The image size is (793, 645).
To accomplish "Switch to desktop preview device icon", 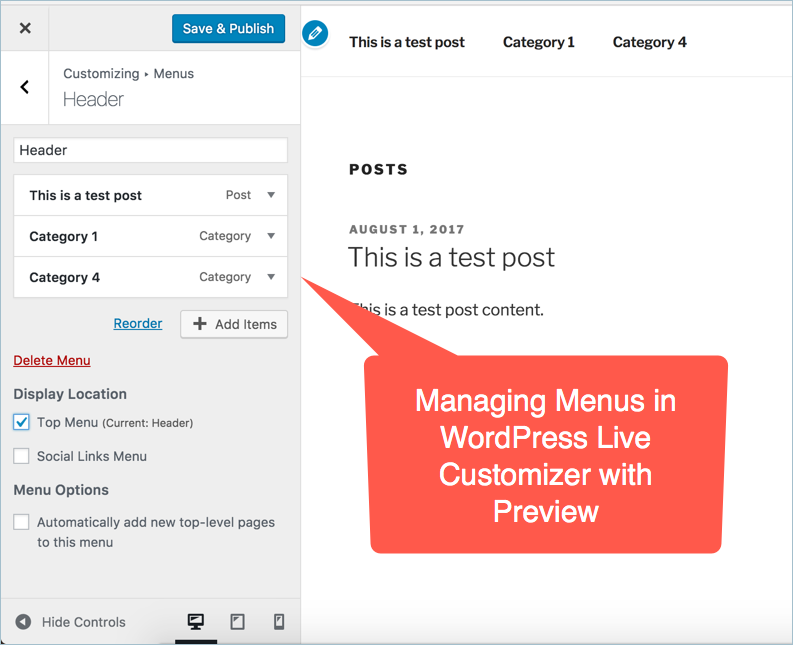I will point(196,622).
